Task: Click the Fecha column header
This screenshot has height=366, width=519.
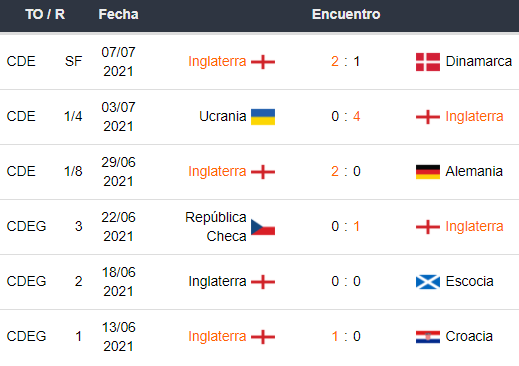Action: (118, 14)
